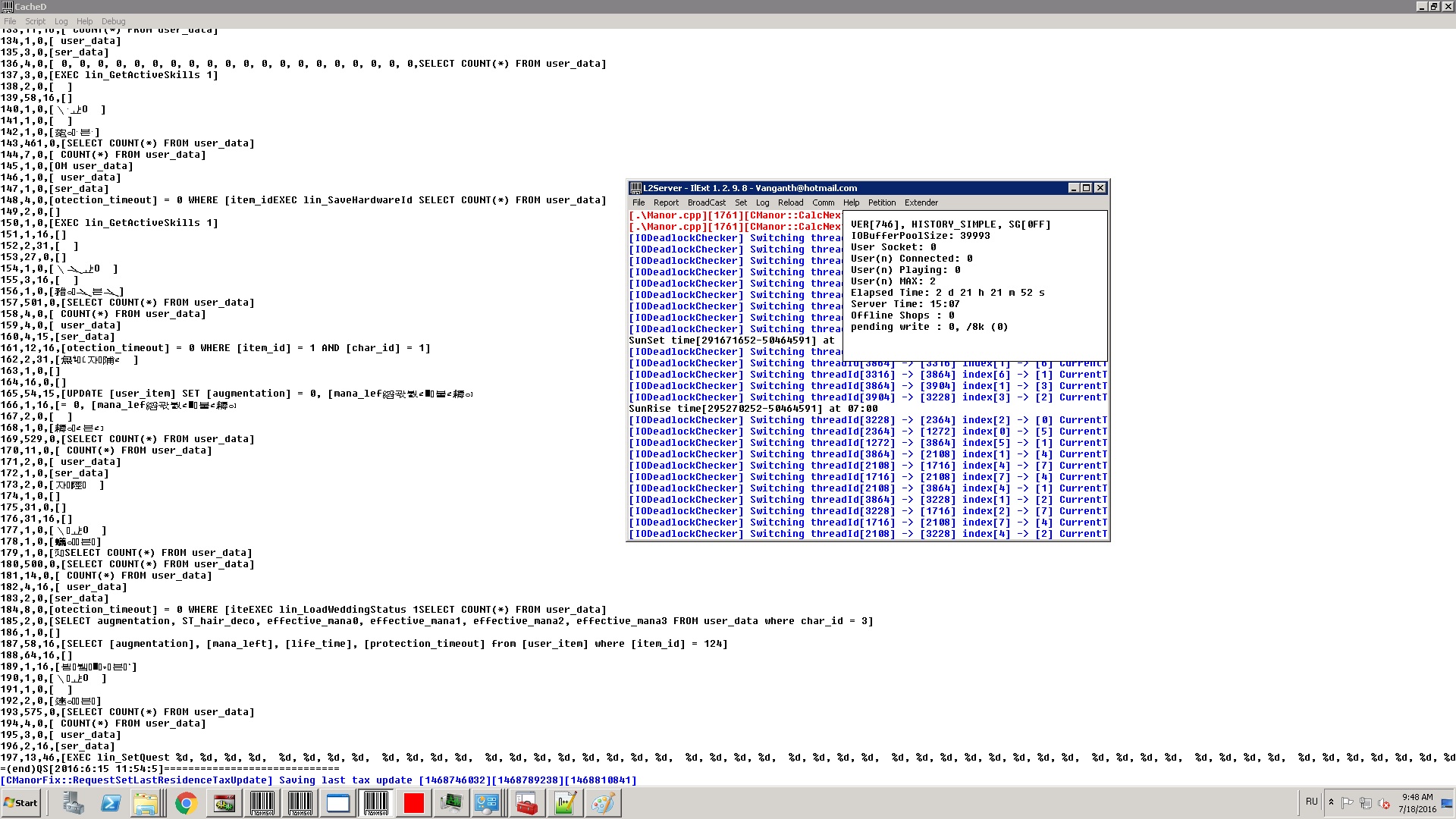Open the Start menu
1456x819 pixels.
pos(21,803)
